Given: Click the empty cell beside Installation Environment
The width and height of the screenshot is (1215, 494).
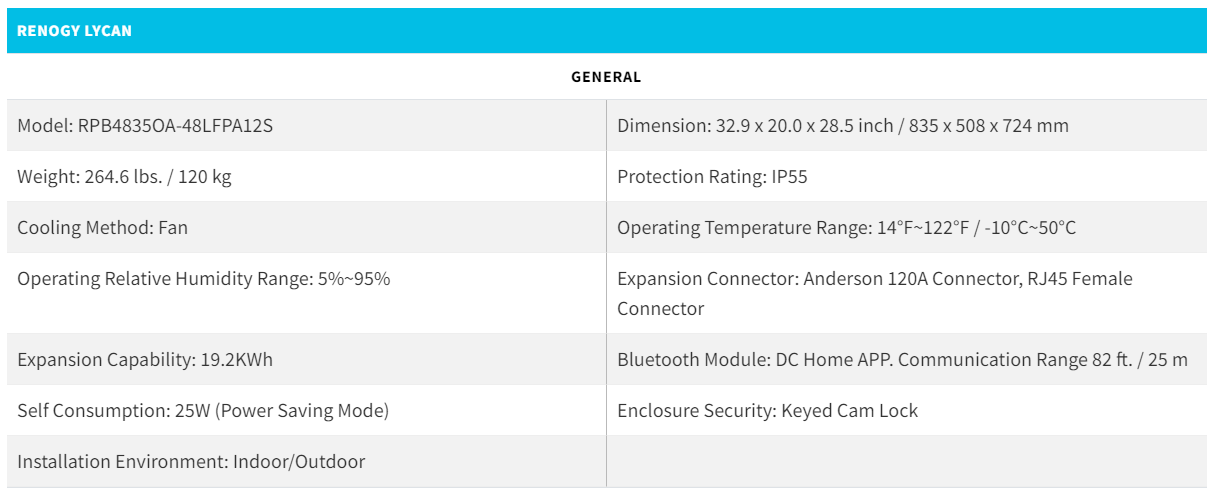Looking at the screenshot, I should [x=906, y=462].
